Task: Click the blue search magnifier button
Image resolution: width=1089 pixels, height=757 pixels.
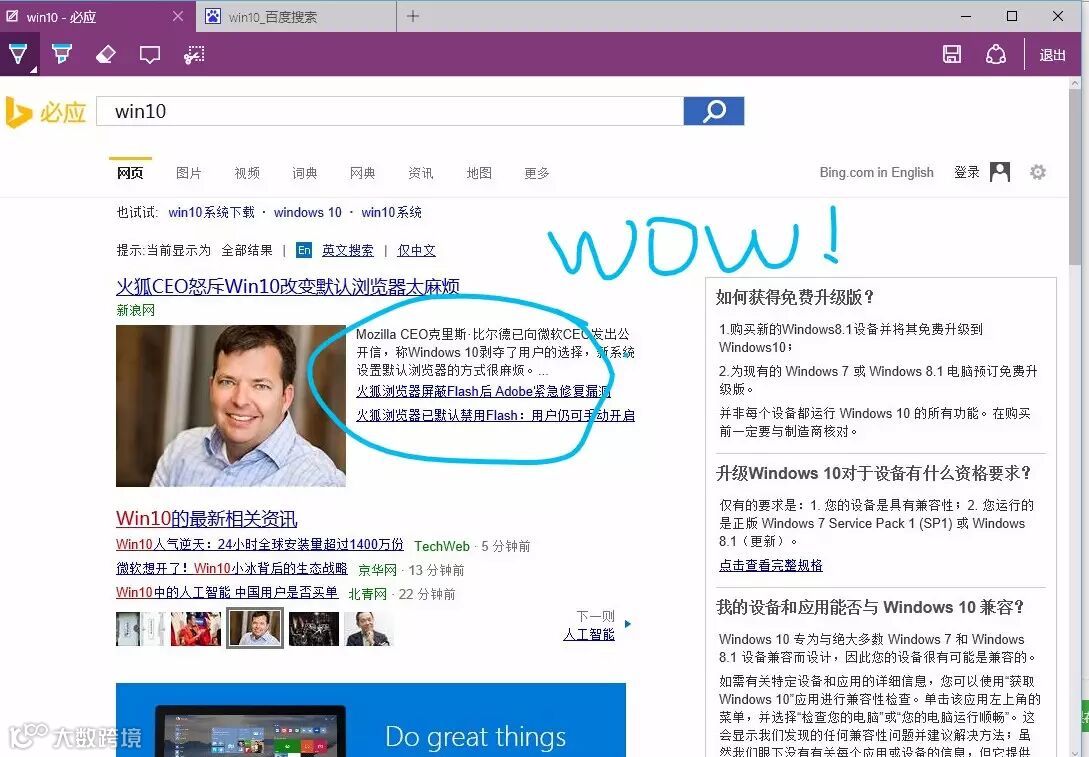Action: click(x=714, y=111)
